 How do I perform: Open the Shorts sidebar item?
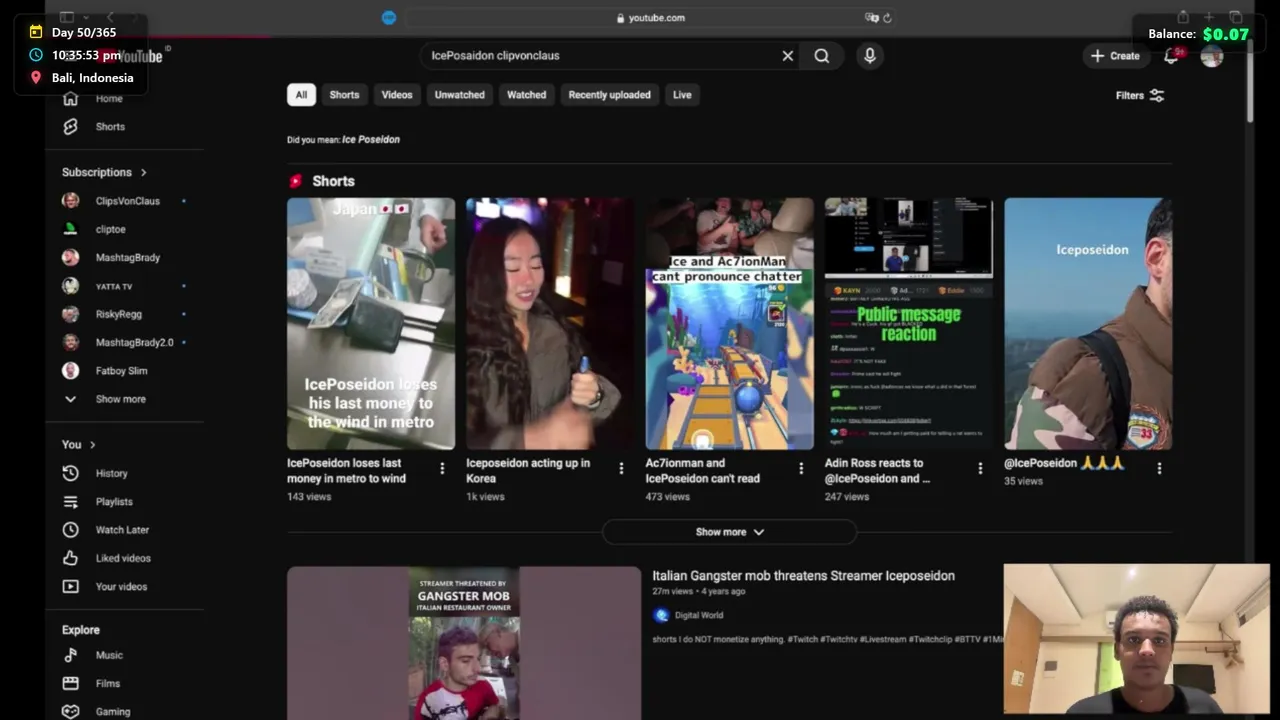pos(111,127)
